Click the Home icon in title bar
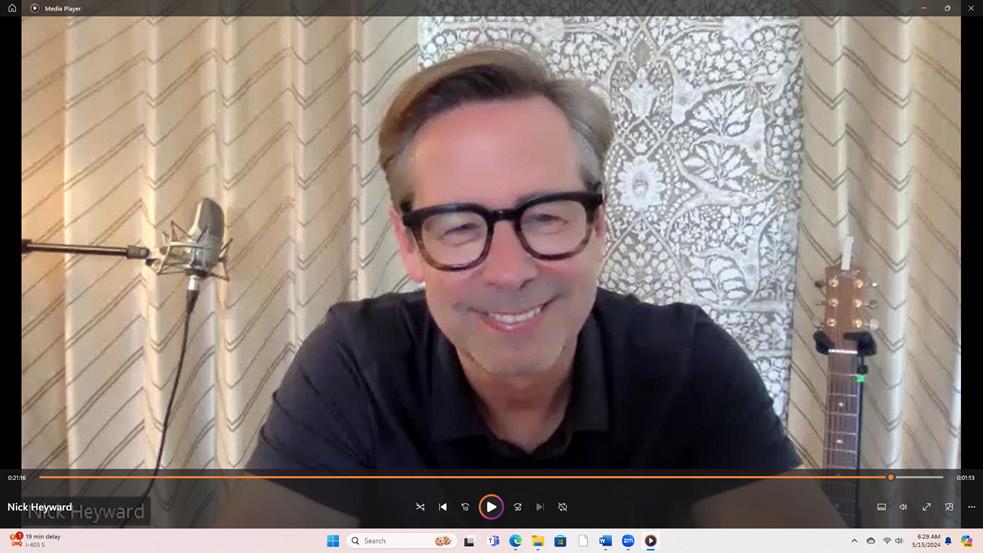 click(x=12, y=8)
